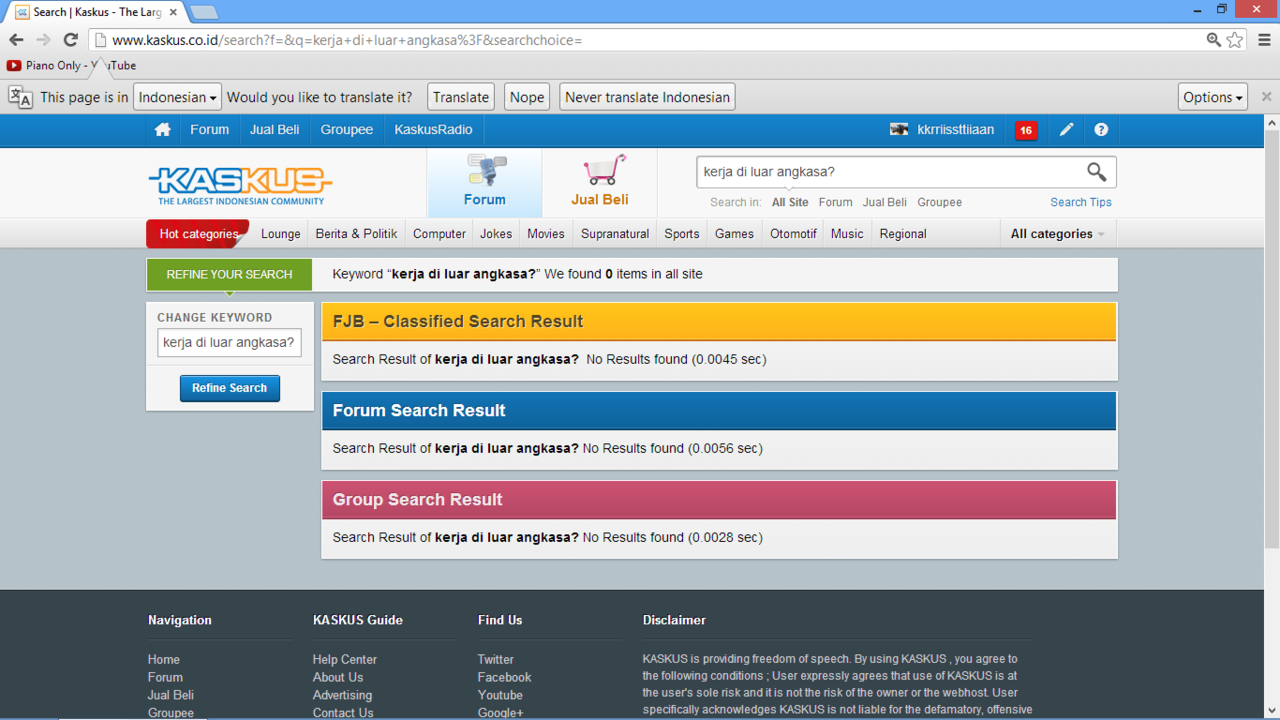
Task: Open the Computer category
Action: point(439,234)
